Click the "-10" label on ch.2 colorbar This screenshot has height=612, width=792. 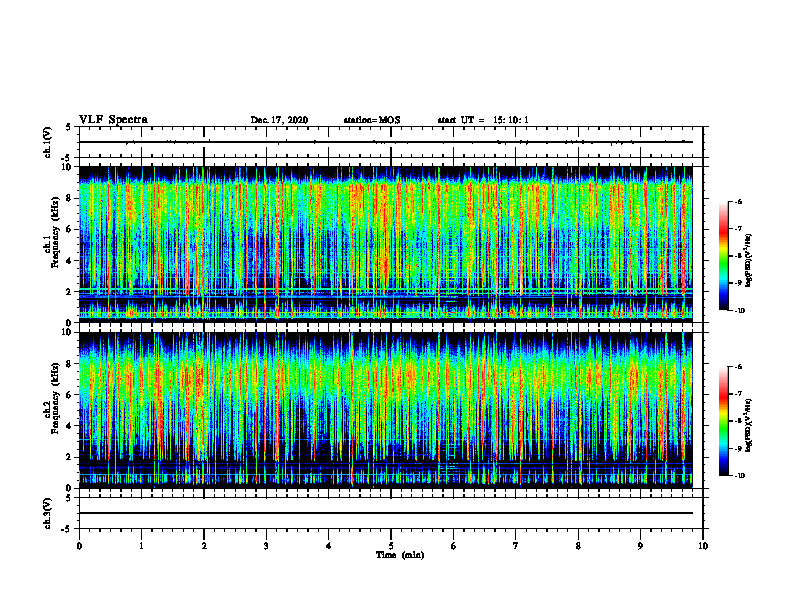point(739,476)
